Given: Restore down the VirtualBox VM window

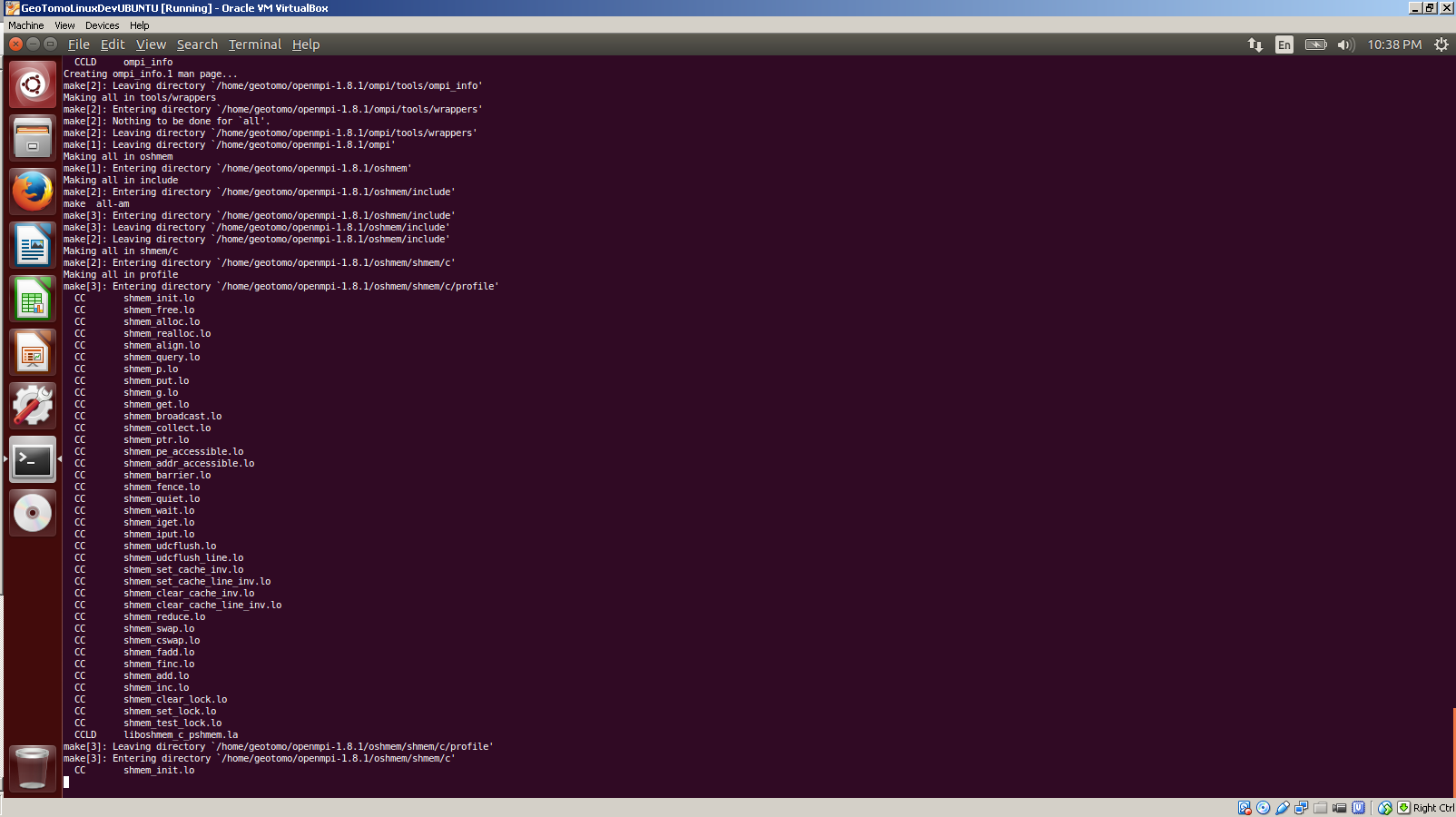Looking at the screenshot, I should tap(1431, 8).
